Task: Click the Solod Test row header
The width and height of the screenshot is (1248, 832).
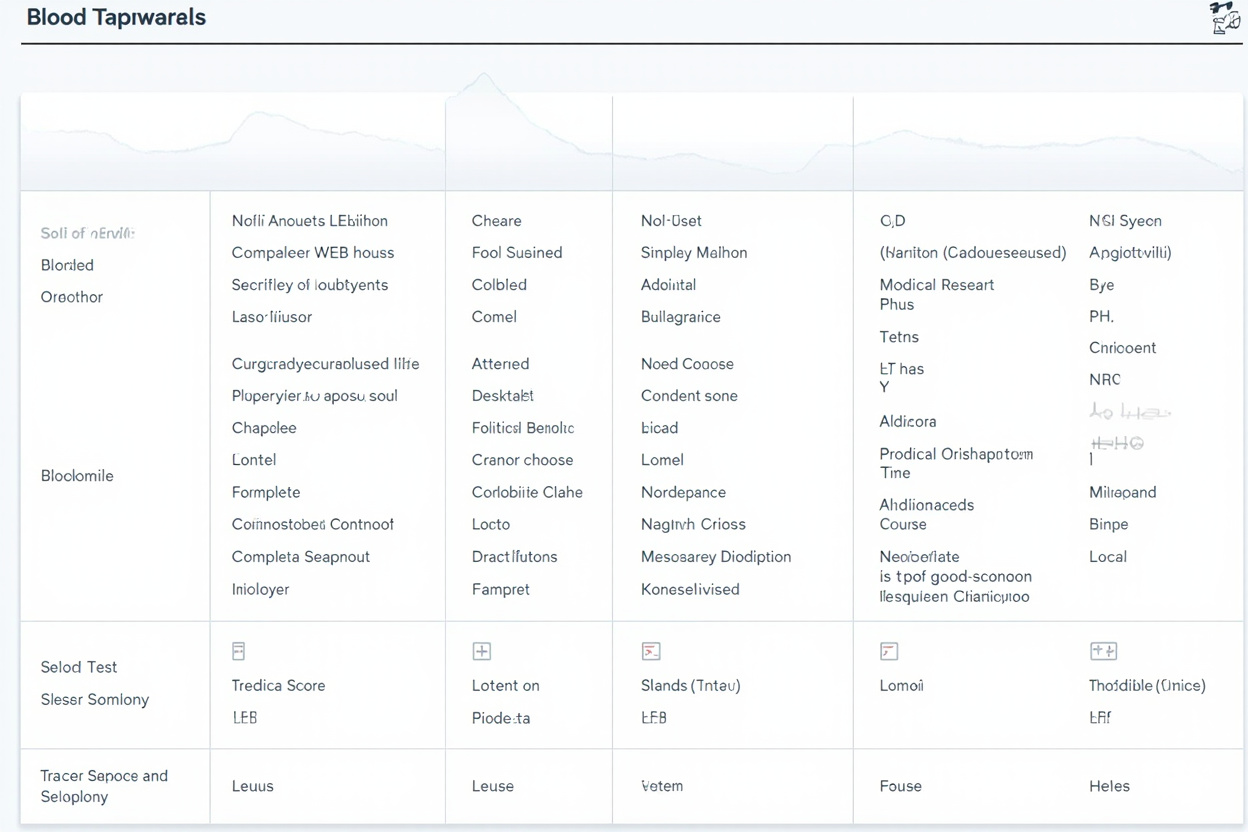Action: coord(79,667)
